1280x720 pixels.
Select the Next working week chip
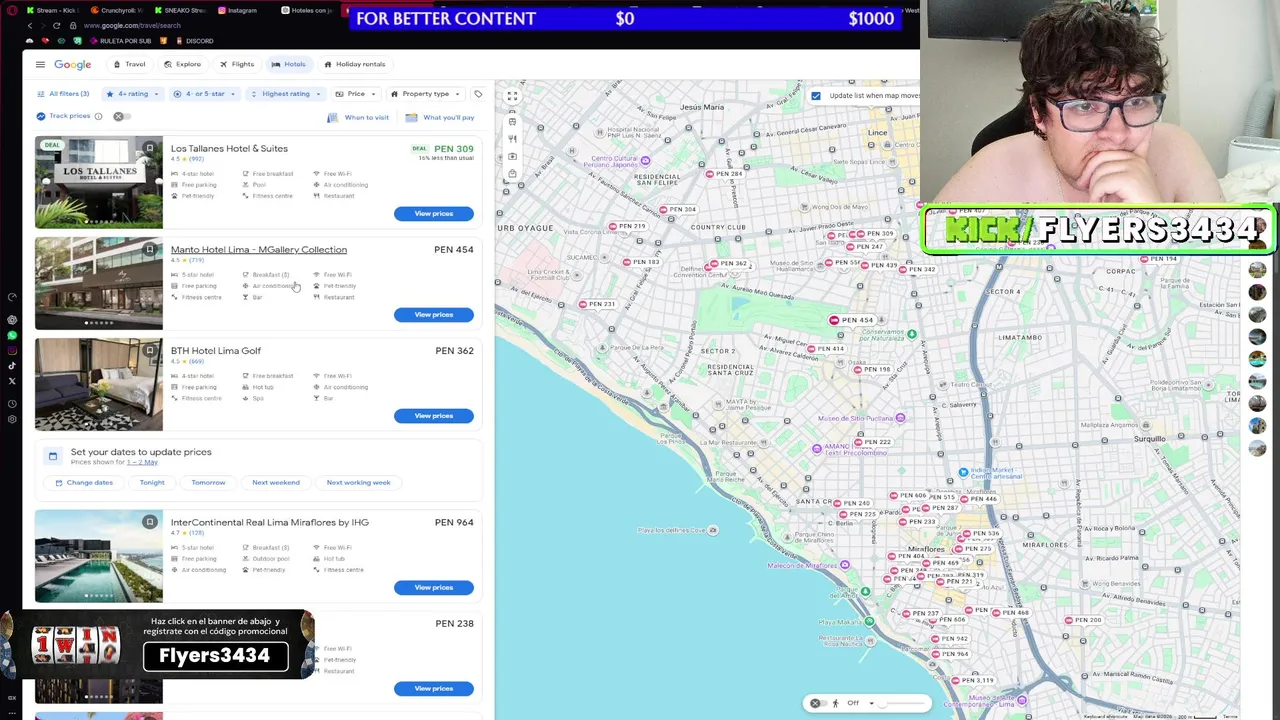click(x=358, y=482)
